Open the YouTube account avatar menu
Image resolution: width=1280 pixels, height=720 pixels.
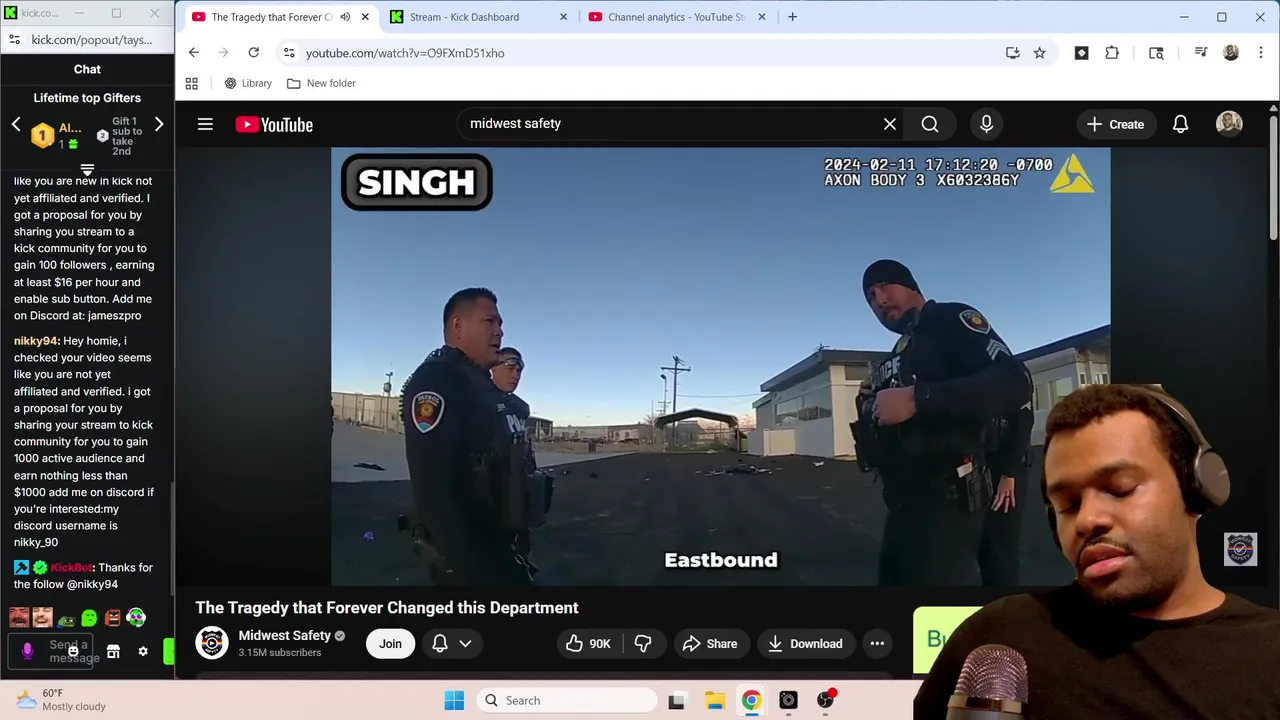1229,124
